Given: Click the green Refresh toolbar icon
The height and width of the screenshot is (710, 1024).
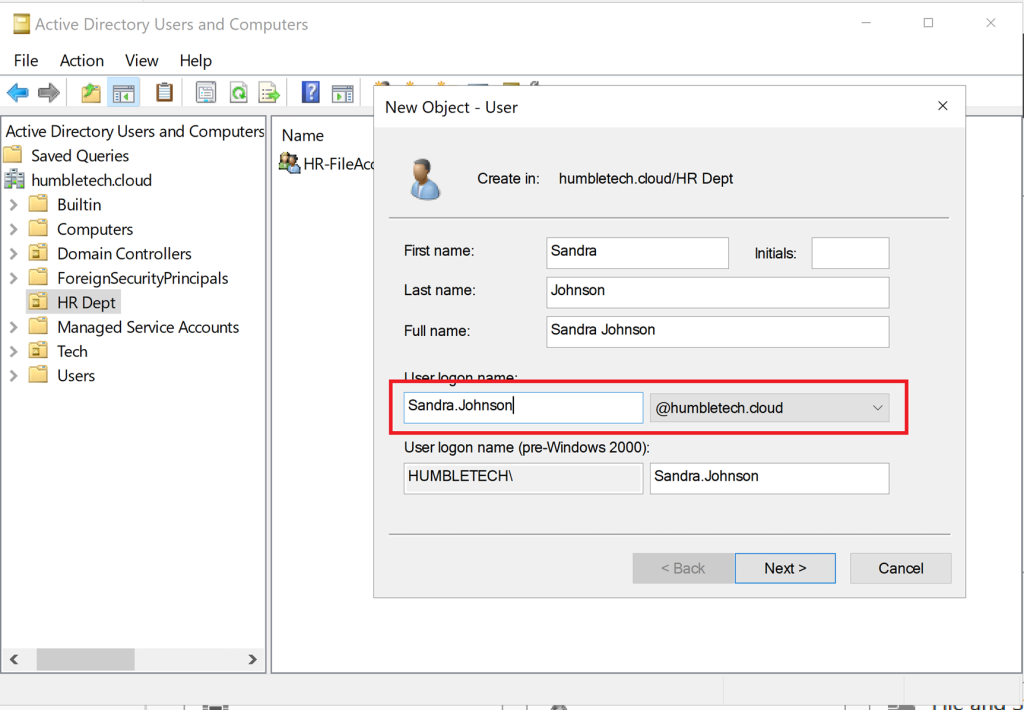Looking at the screenshot, I should pos(238,93).
